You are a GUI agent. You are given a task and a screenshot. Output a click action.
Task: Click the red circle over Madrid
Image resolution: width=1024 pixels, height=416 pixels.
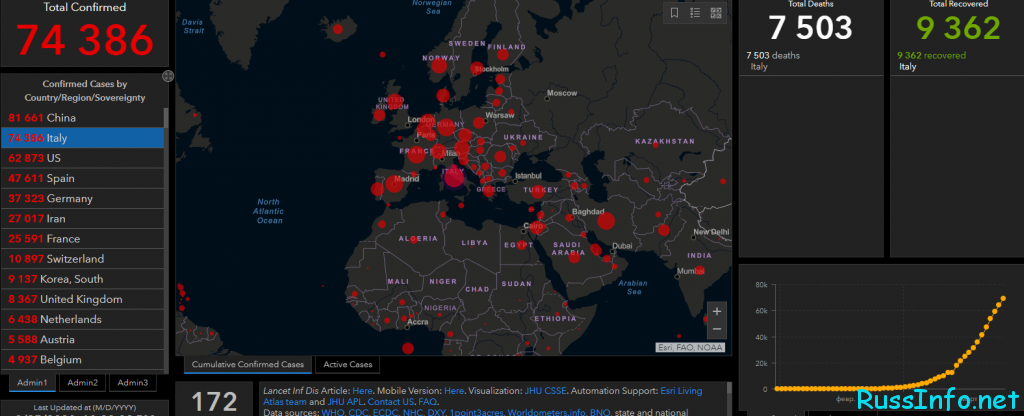394,184
